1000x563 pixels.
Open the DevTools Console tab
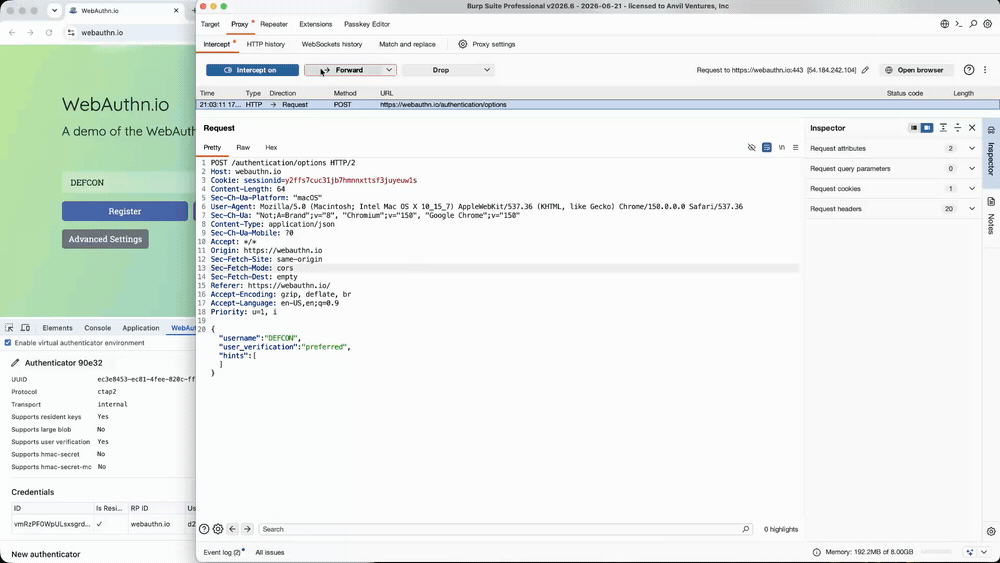click(x=98, y=328)
